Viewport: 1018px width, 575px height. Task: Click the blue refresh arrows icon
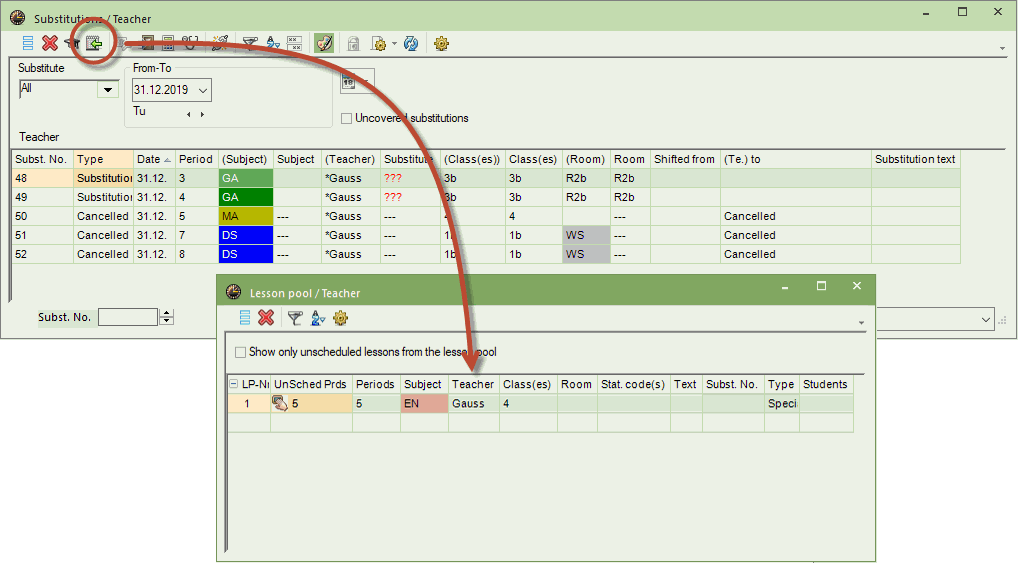411,43
